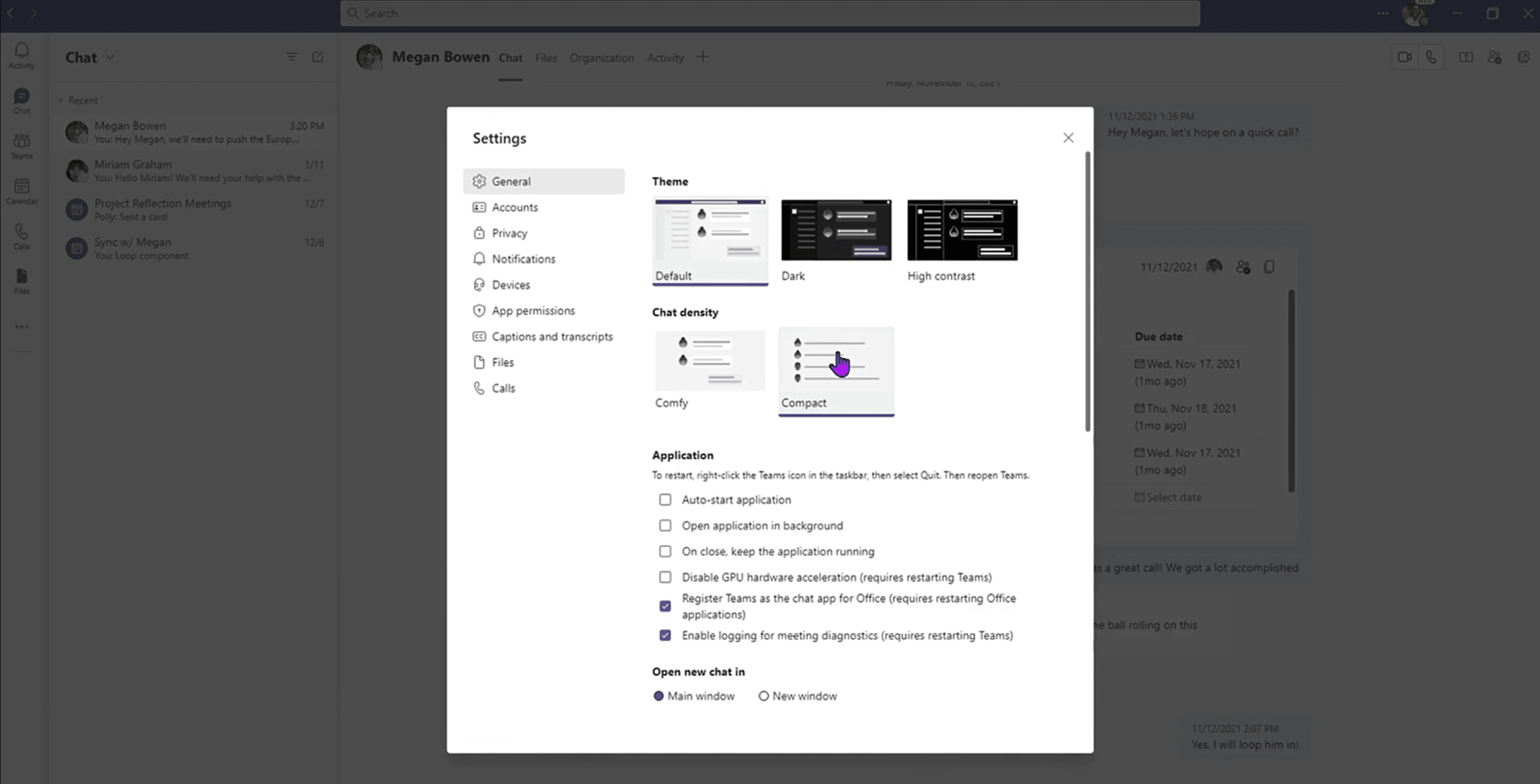Uncheck Enable logging for meeting diagnostics
The image size is (1540, 784).
665,635
